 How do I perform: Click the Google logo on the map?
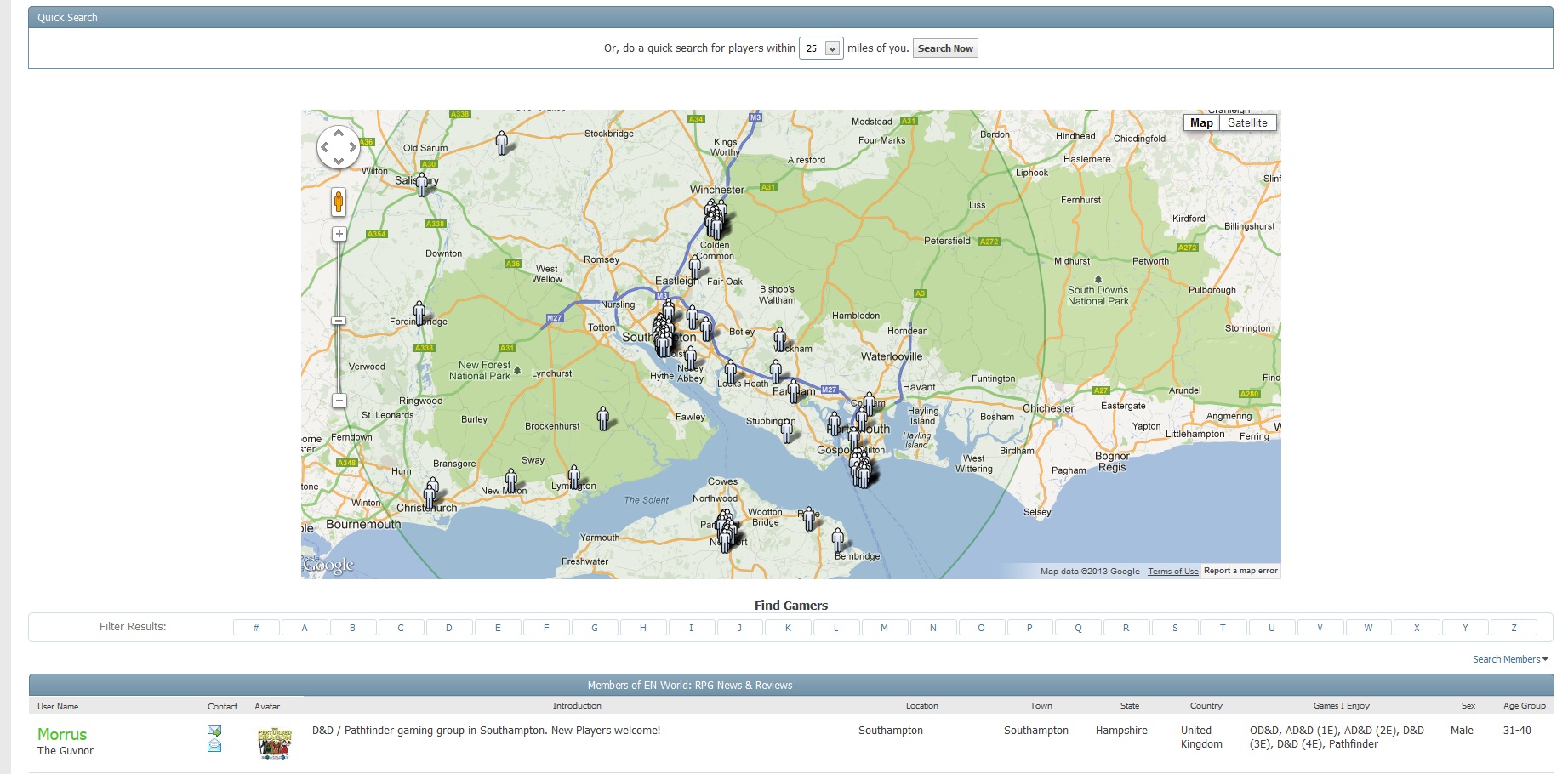coord(328,566)
